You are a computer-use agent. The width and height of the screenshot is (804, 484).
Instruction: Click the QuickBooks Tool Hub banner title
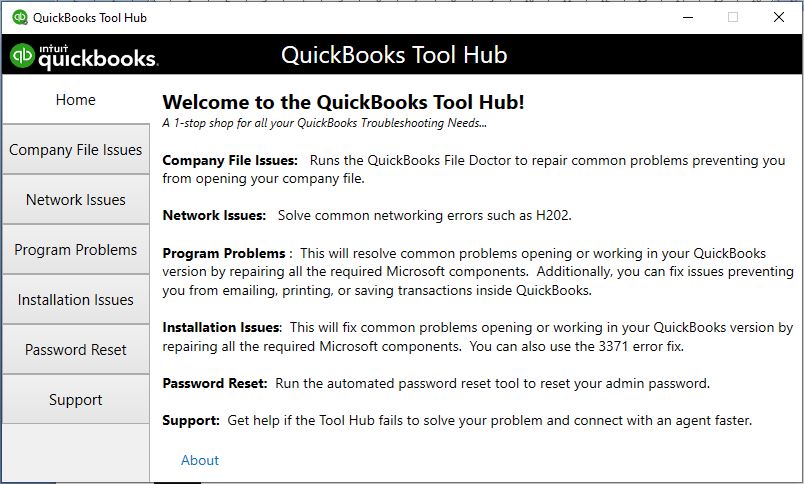coord(394,55)
